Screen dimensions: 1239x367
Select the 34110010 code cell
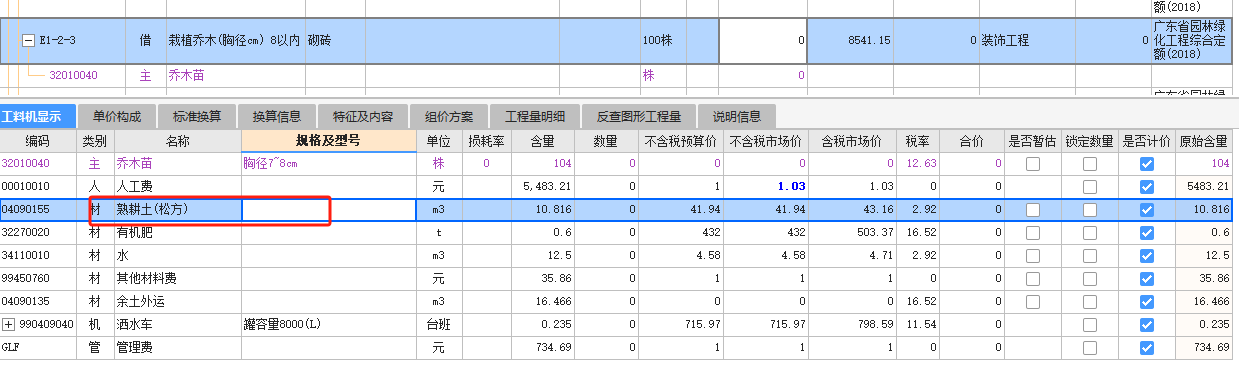pyautogui.click(x=39, y=255)
